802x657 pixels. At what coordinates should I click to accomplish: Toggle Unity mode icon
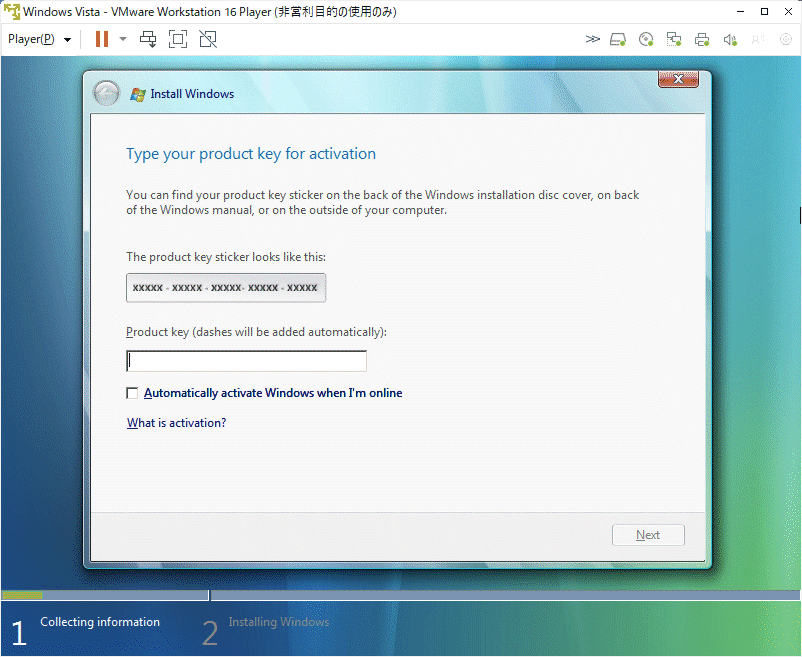[x=208, y=39]
